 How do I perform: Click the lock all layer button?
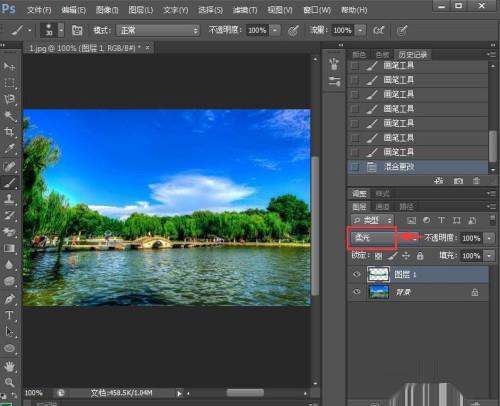420,256
